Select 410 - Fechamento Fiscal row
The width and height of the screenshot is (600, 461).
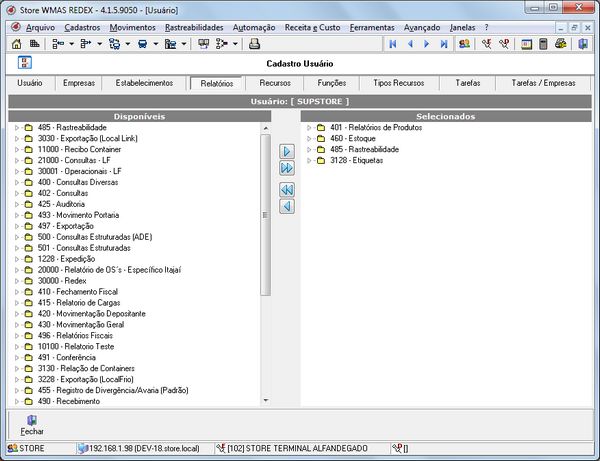pyautogui.click(x=78, y=292)
